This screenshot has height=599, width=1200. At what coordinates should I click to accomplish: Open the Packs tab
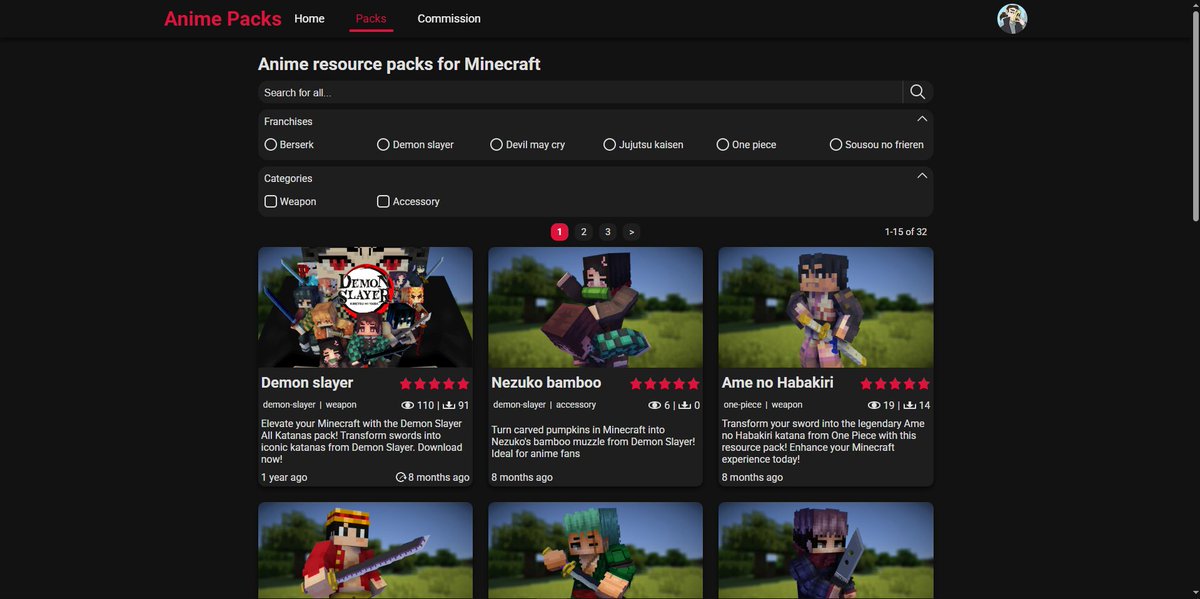pyautogui.click(x=371, y=18)
